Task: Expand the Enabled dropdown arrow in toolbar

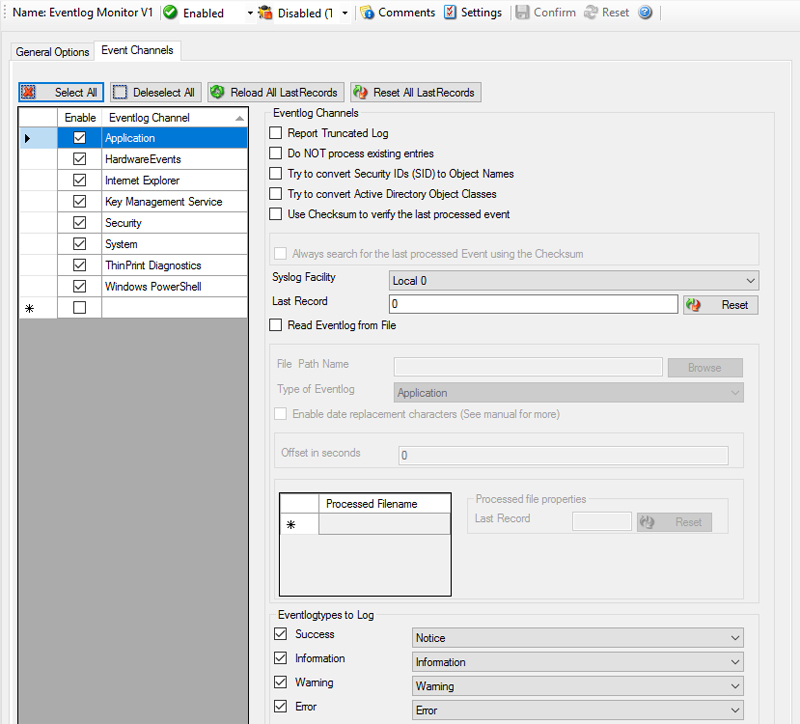Action: 249,13
